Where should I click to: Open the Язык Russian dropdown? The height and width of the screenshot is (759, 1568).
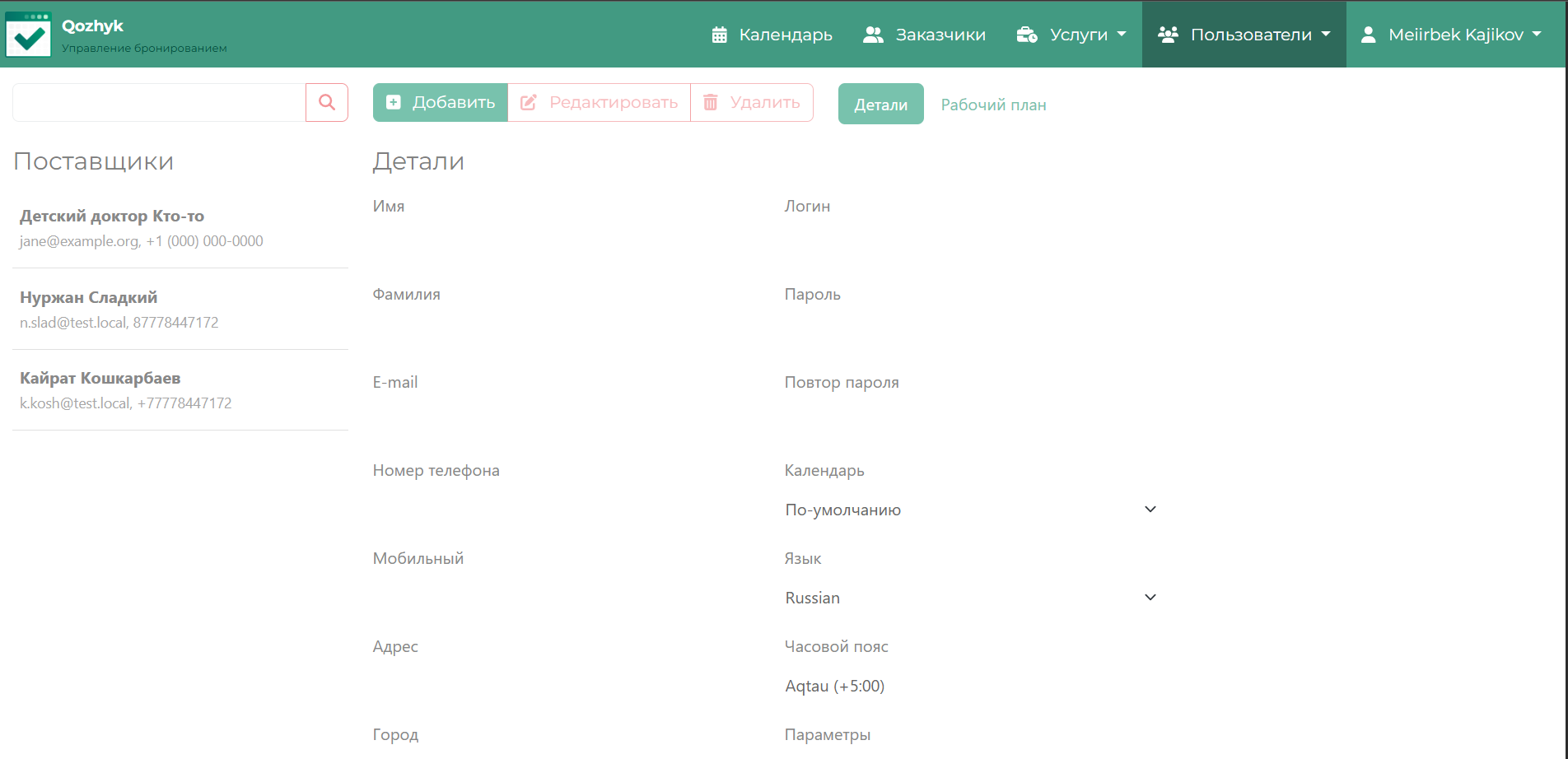(970, 598)
